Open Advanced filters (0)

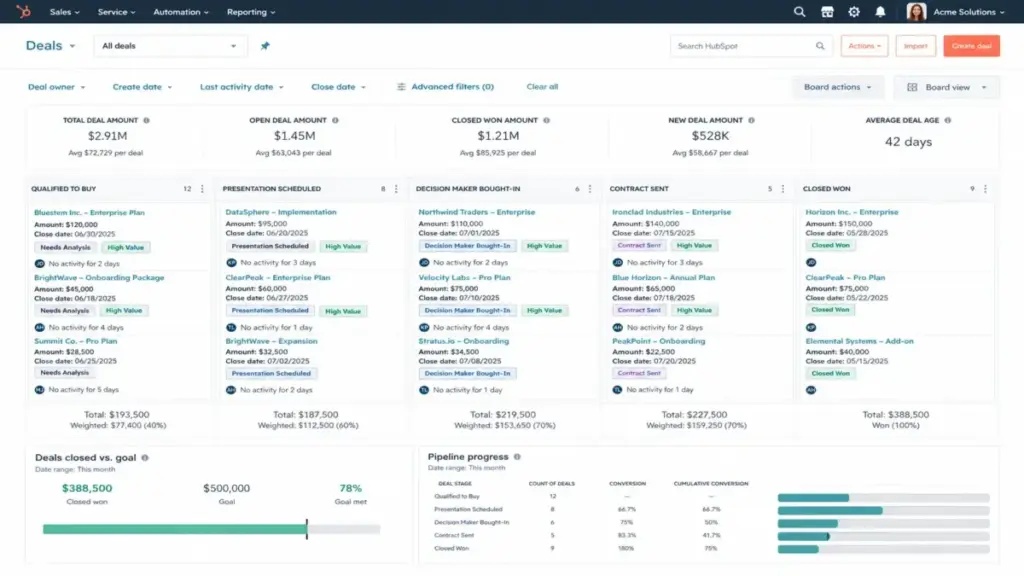pos(445,86)
